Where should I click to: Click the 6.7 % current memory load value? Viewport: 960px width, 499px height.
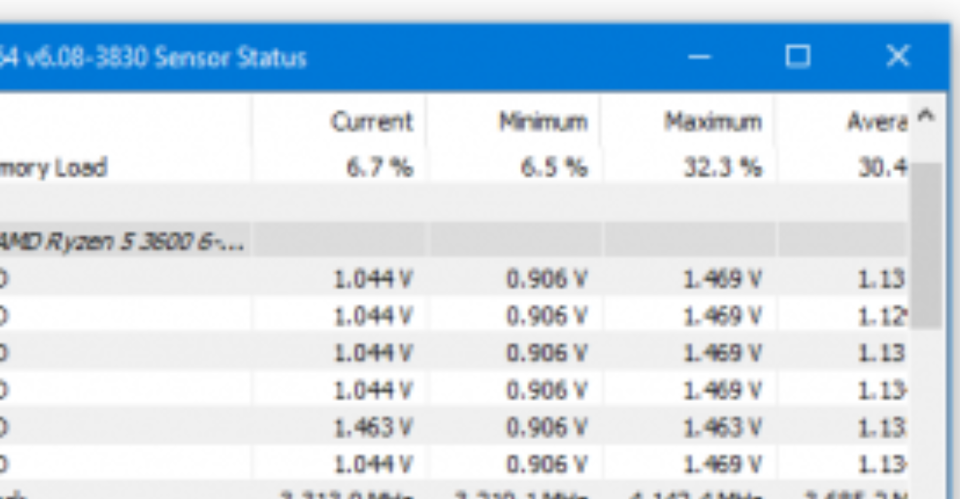pos(380,167)
